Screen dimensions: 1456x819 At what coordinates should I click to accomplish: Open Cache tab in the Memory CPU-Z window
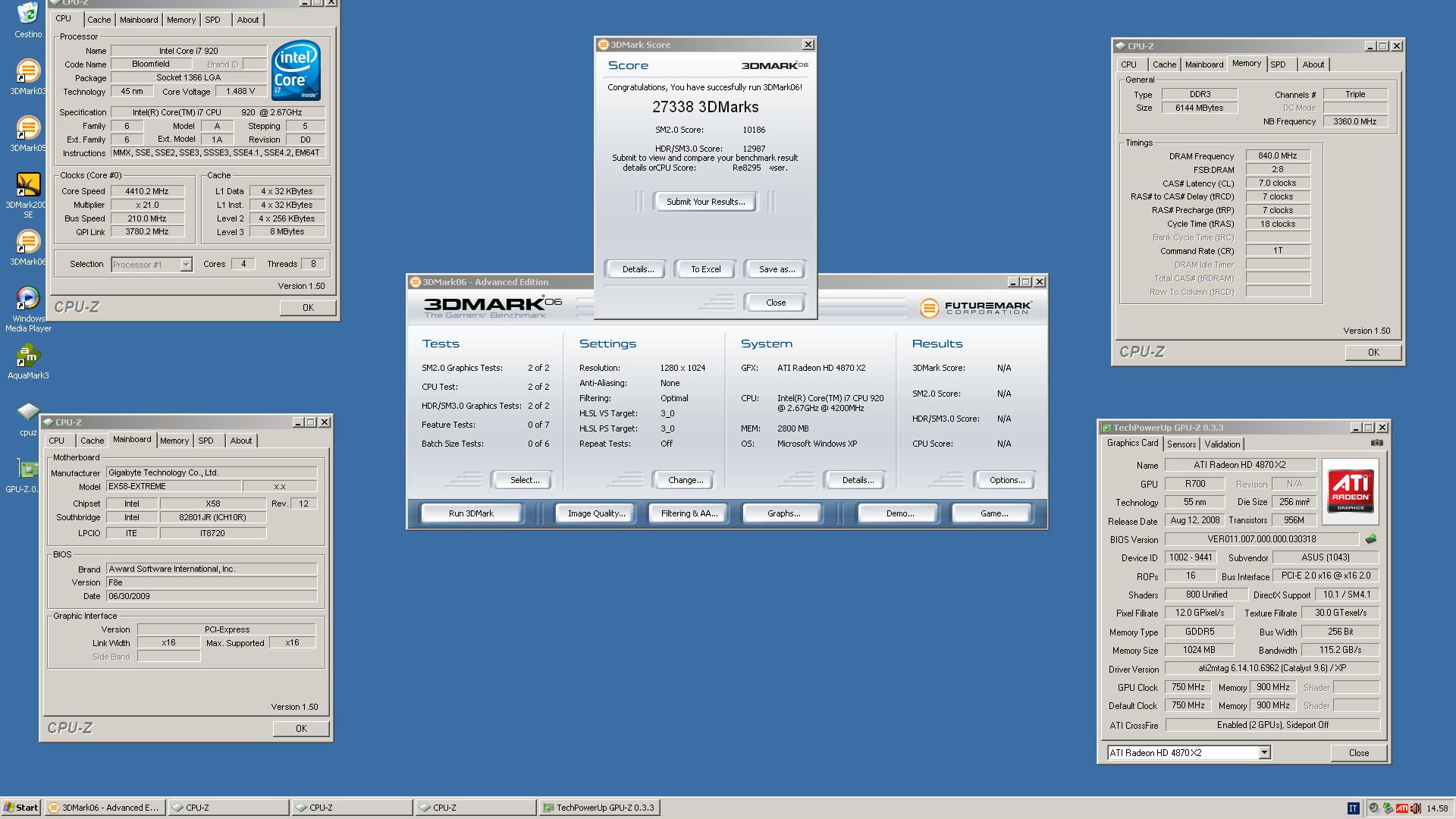click(x=1164, y=64)
